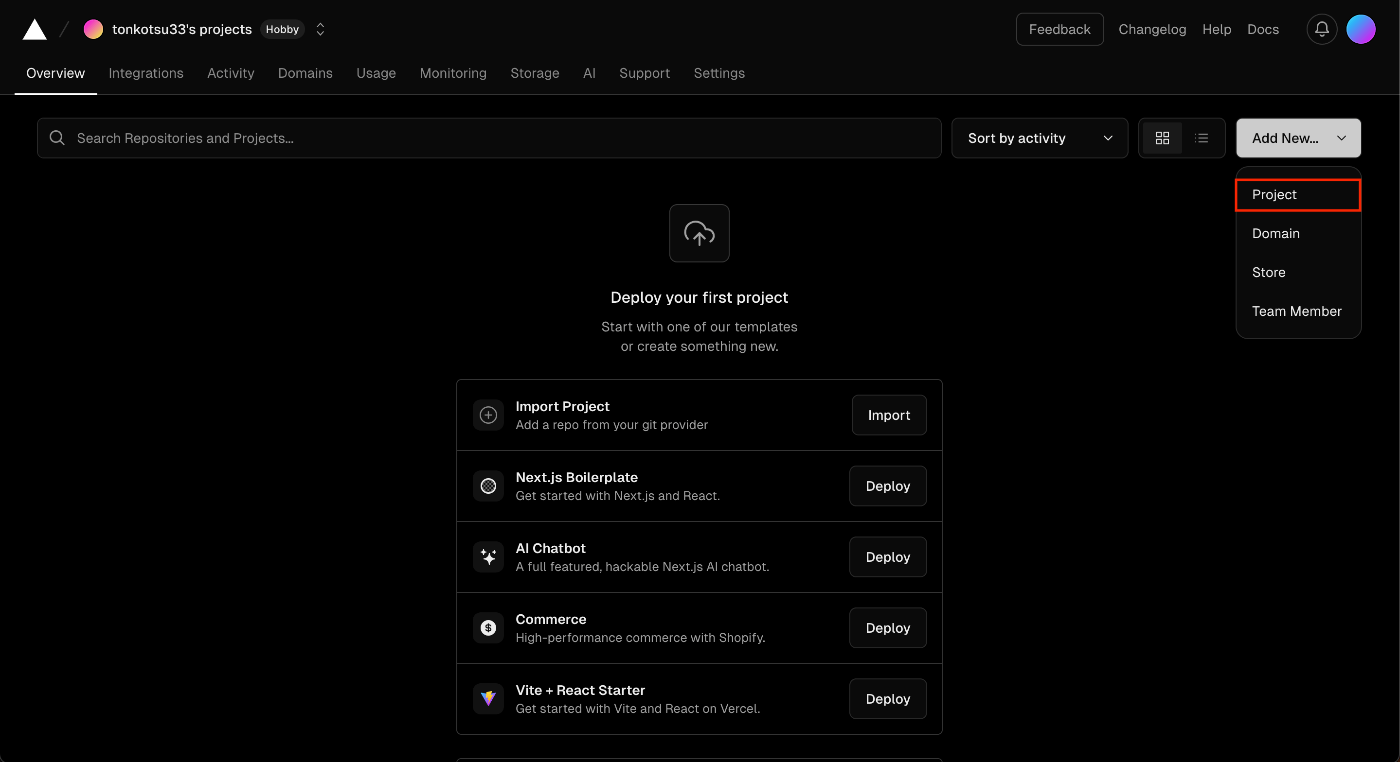Viewport: 1400px width, 762px height.
Task: Click the AI Chatbot sparkle icon
Action: pos(488,557)
